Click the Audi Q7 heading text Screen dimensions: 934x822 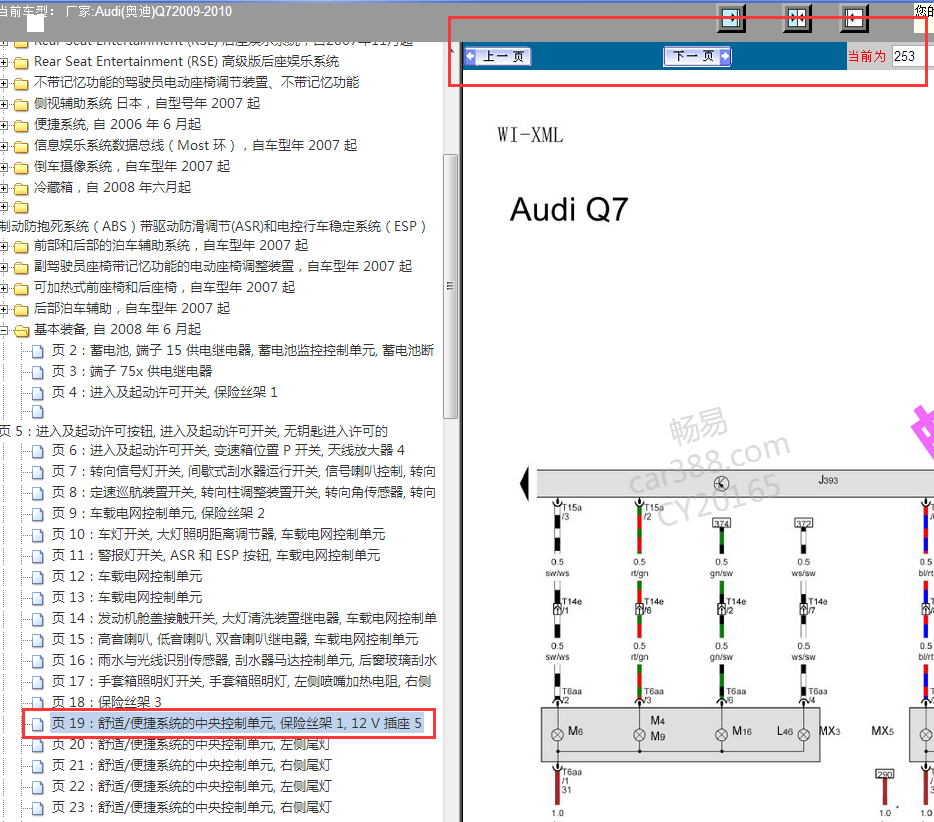click(x=569, y=210)
